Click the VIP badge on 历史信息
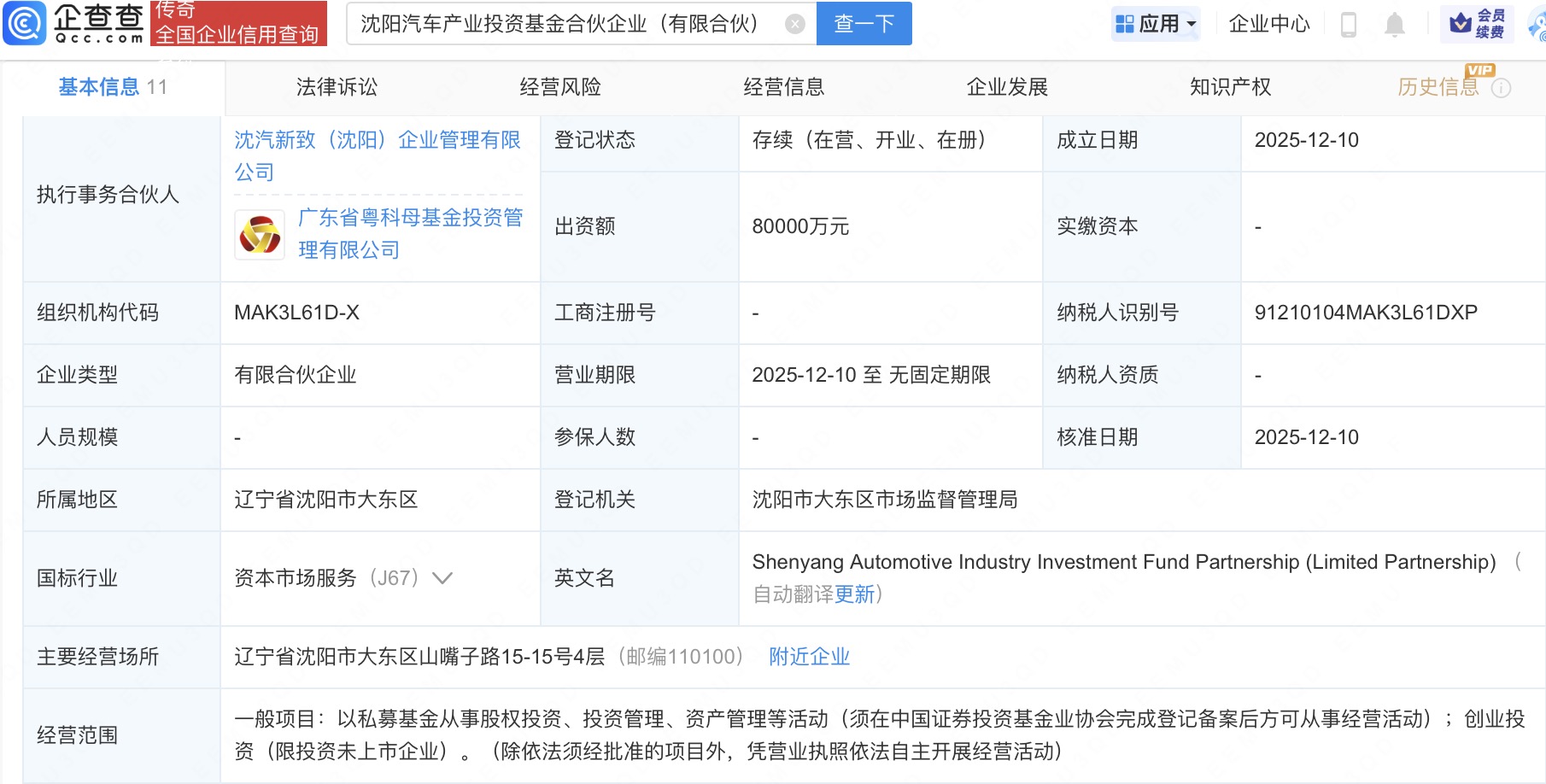This screenshot has height=784, width=1546. [x=1480, y=72]
